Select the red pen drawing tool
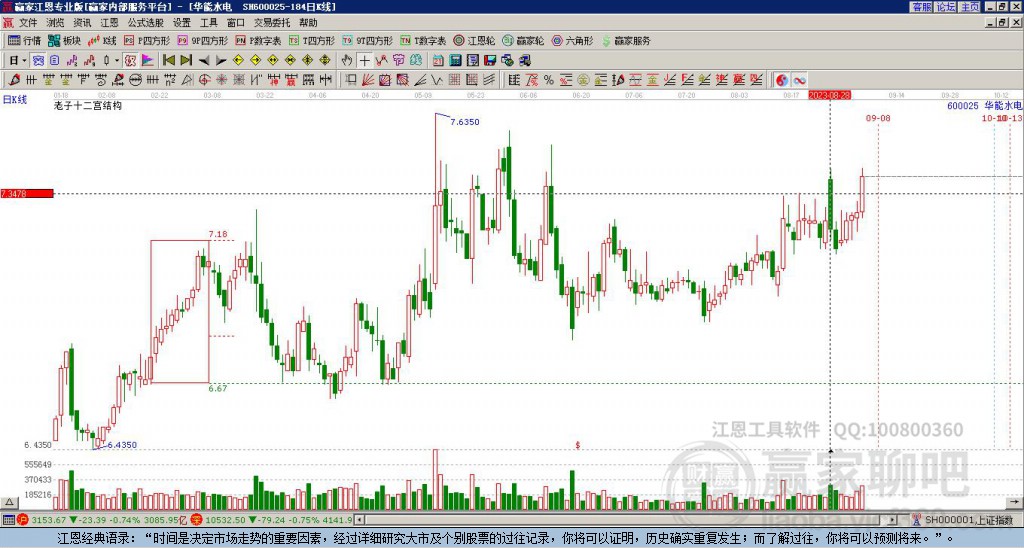Screen dimensions: 1024x548 [x=14, y=80]
